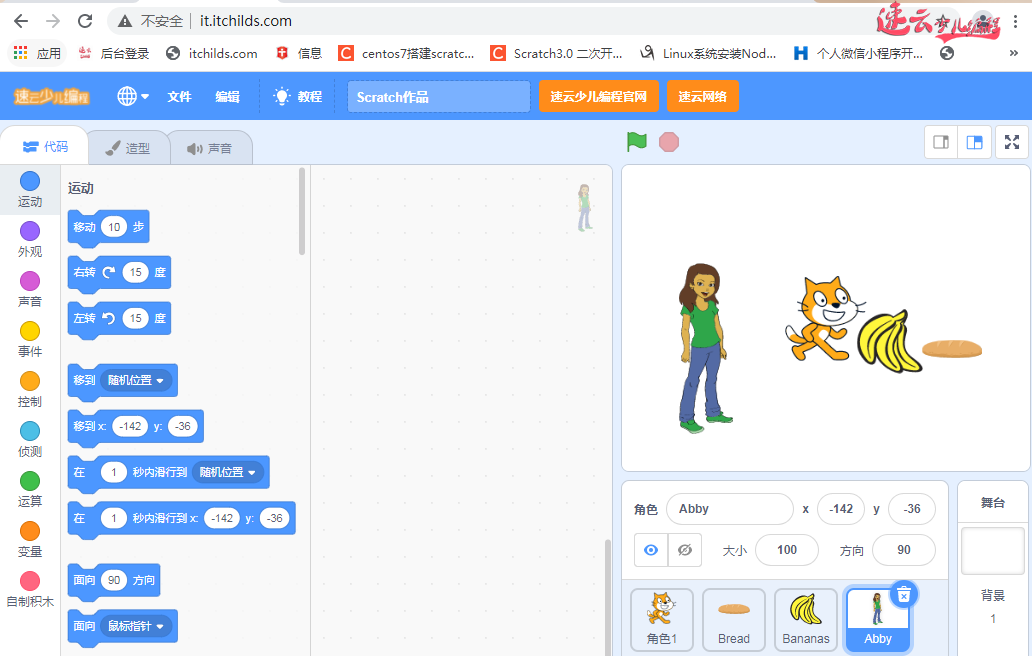This screenshot has height=656, width=1032.
Task: Click the 速云网络 button
Action: (x=702, y=97)
